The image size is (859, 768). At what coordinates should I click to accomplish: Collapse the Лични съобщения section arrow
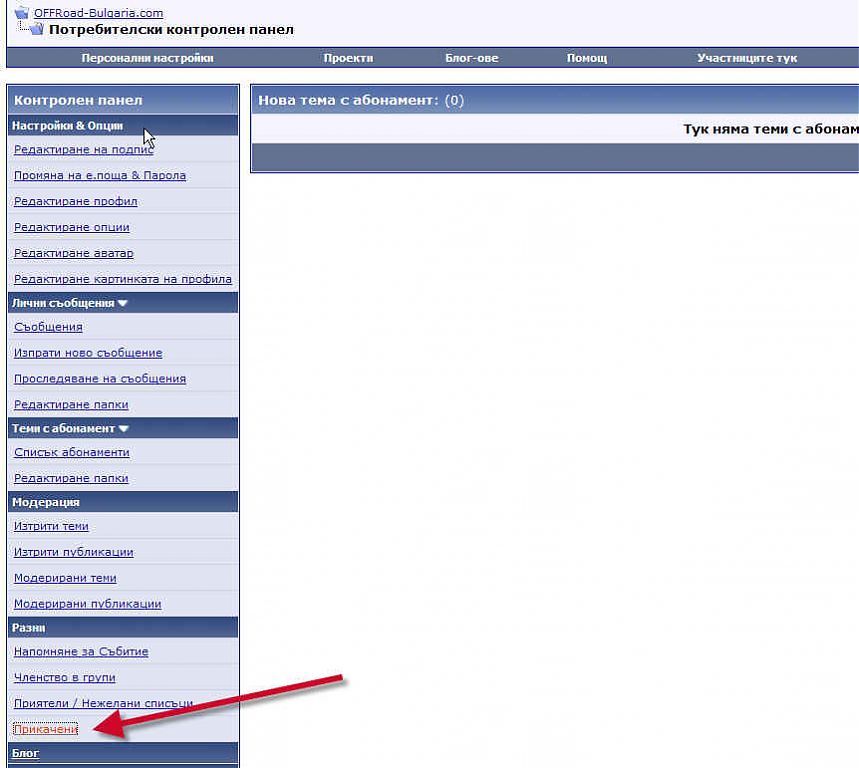123,303
